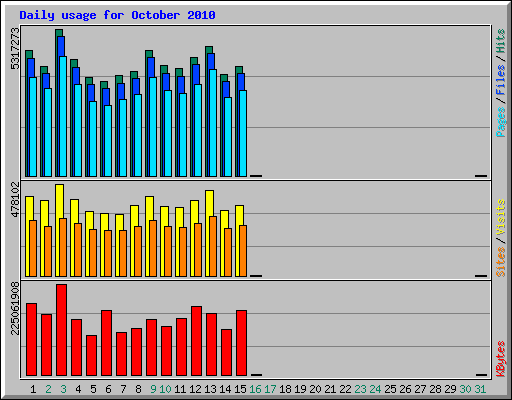Click the red KBytes bar for day 6
Screen dimensions: 512x400
point(107,343)
